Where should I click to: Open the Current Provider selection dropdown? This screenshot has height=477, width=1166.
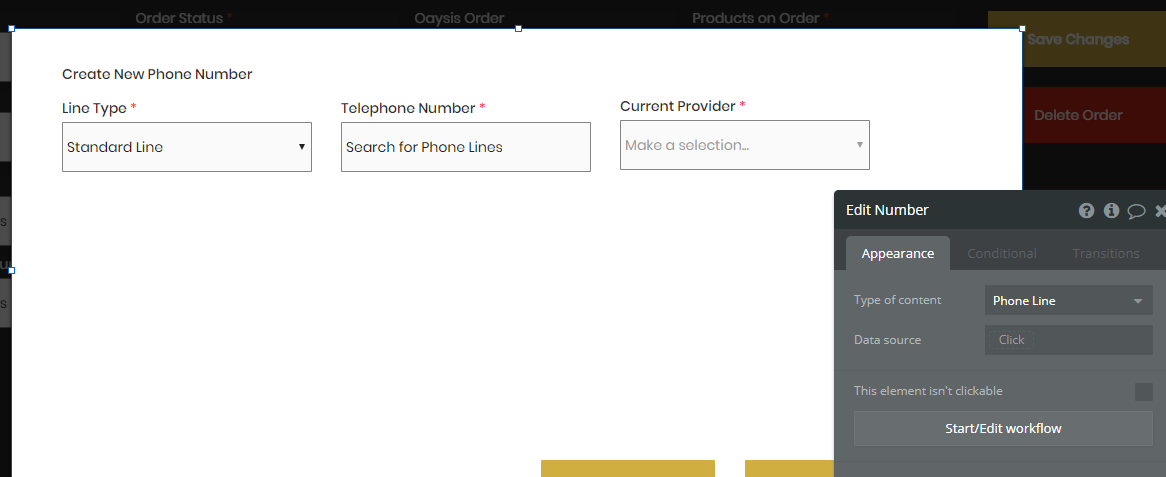pos(744,145)
